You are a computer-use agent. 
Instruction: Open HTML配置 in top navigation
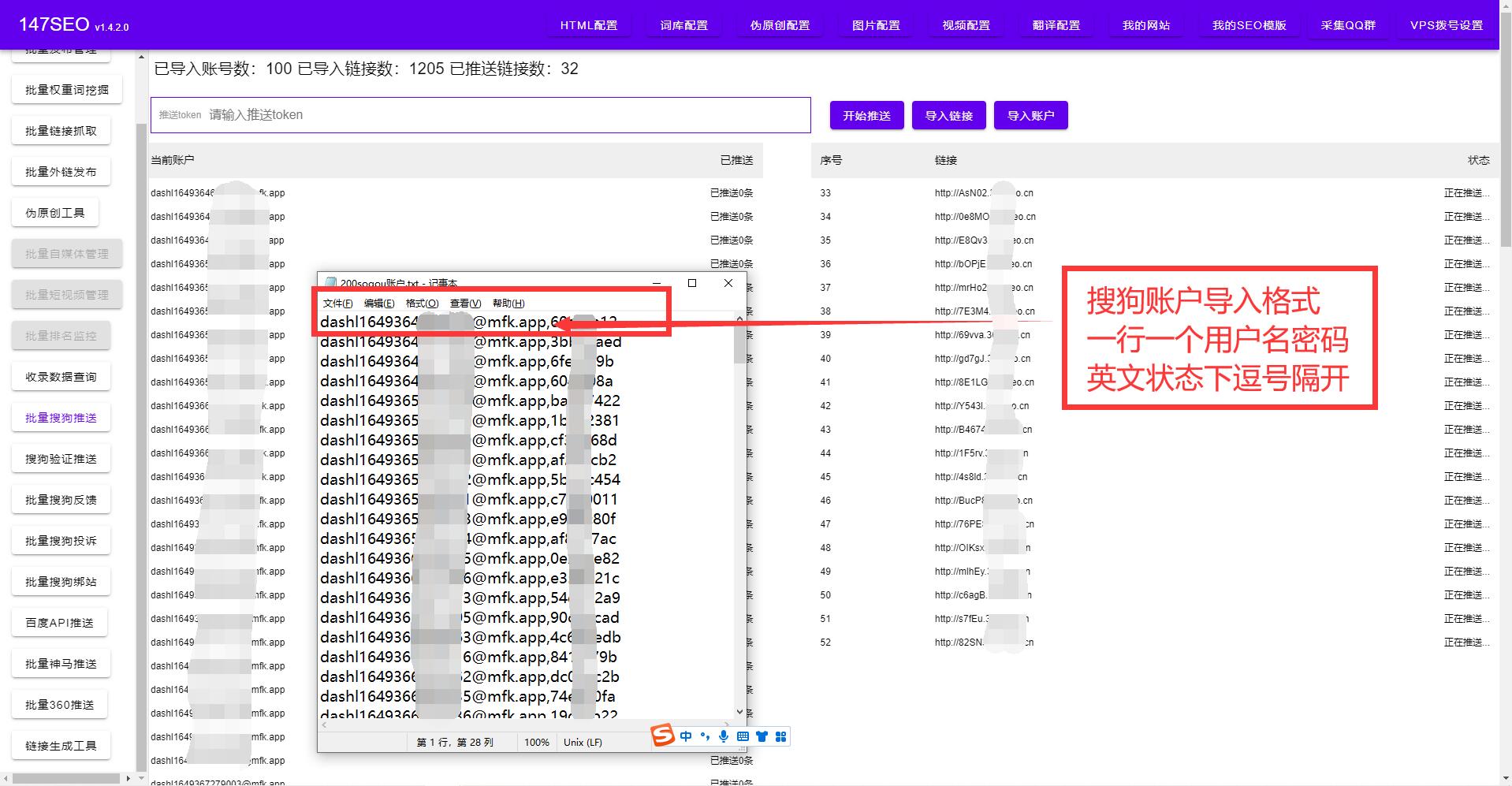point(589,25)
